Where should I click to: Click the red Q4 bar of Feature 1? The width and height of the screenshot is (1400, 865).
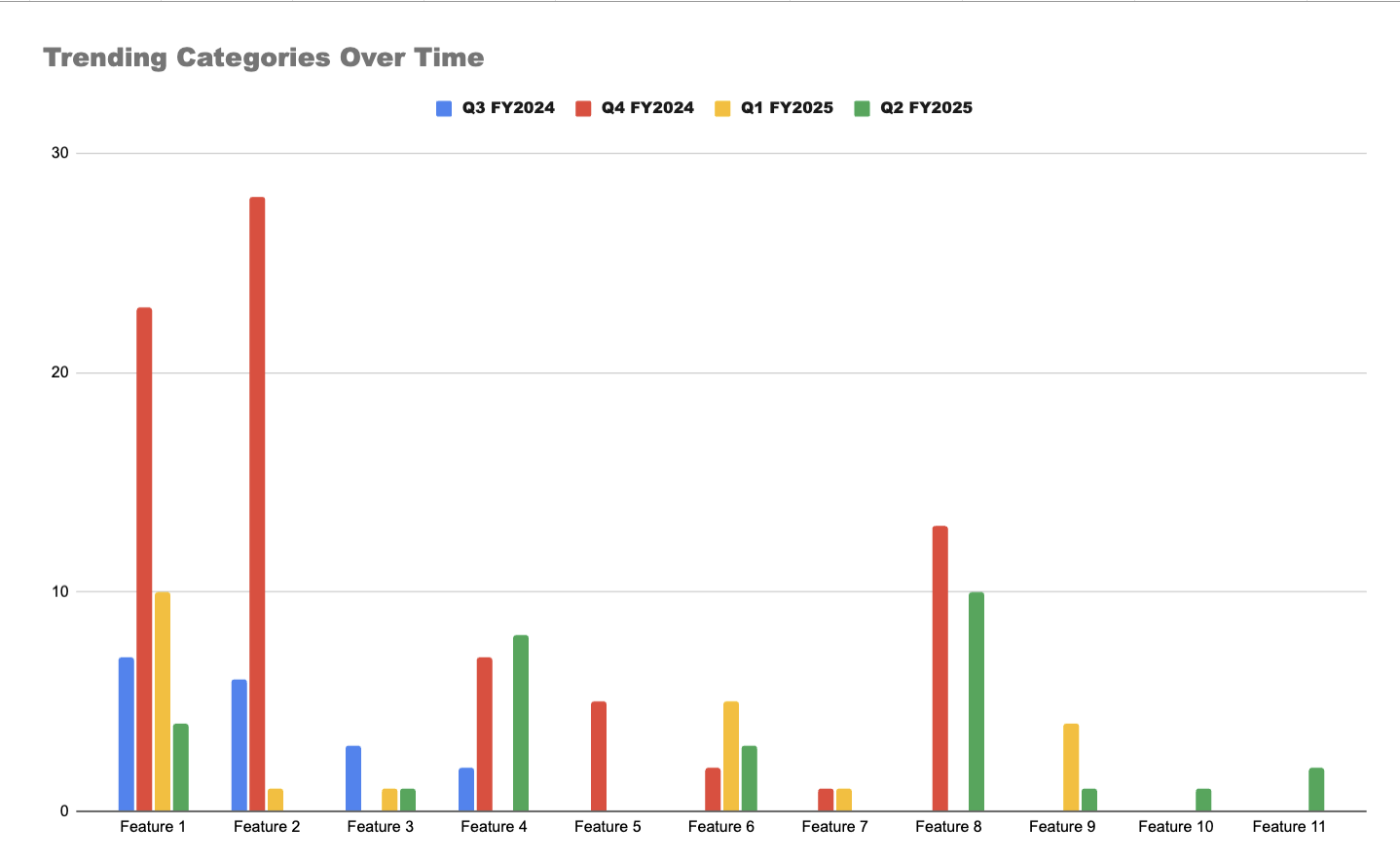click(144, 559)
